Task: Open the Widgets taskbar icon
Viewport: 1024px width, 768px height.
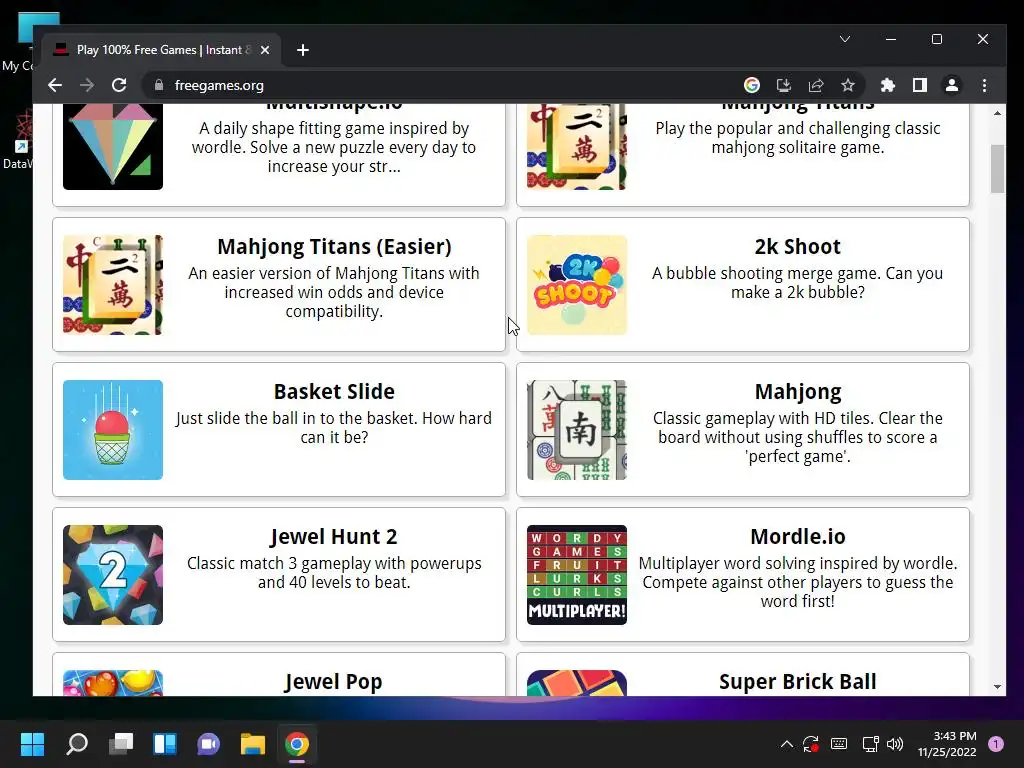Action: coord(165,744)
